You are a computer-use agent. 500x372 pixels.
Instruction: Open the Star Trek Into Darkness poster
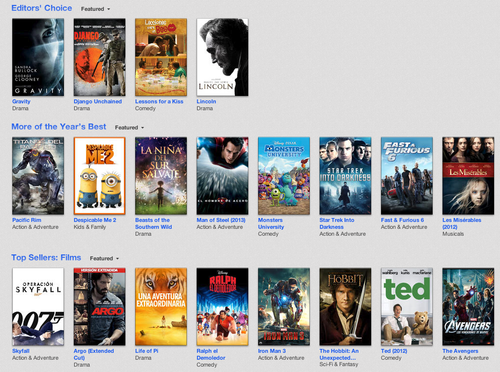pyautogui.click(x=345, y=176)
